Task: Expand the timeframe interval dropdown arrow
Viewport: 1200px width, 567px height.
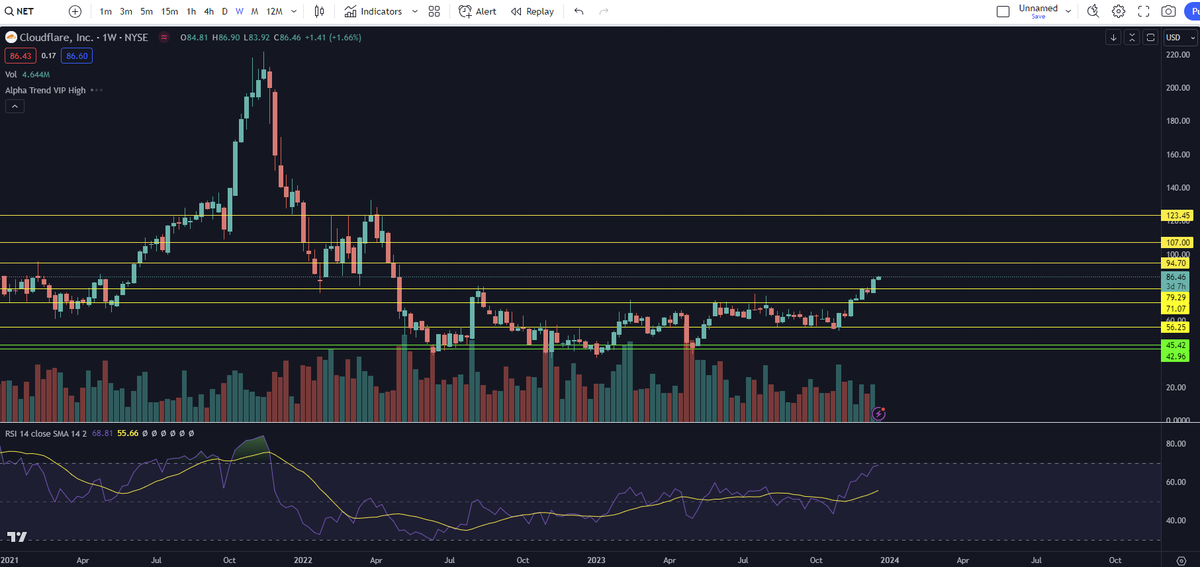Action: point(295,11)
